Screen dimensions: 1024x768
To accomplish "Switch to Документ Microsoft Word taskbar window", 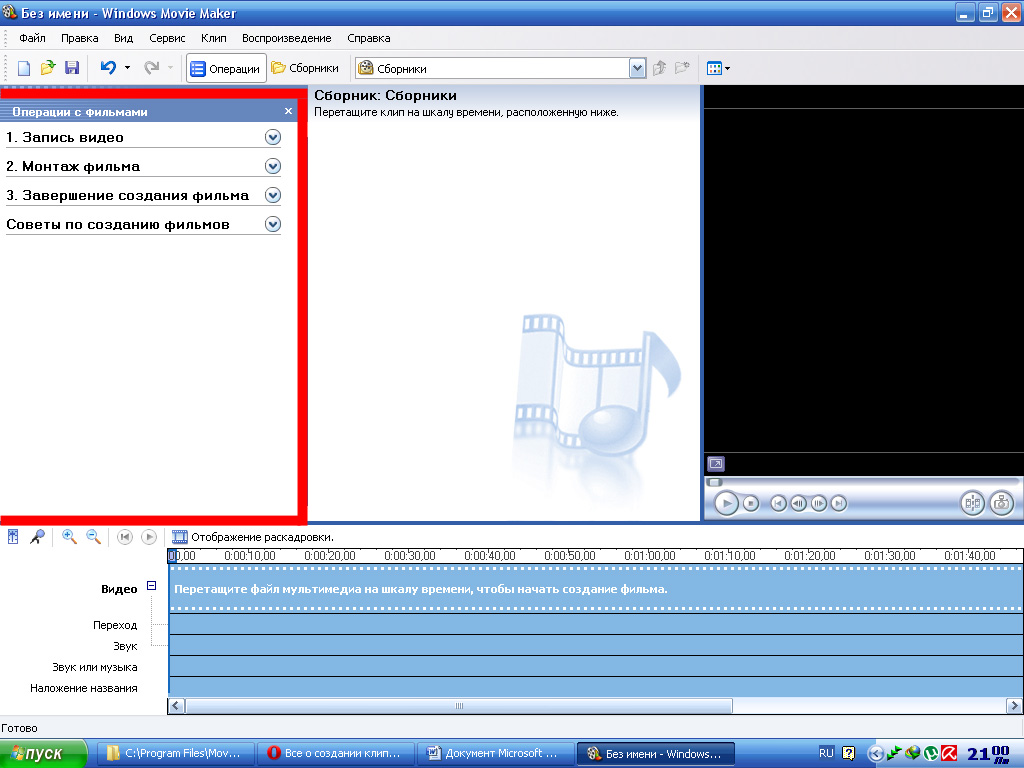I will [495, 754].
